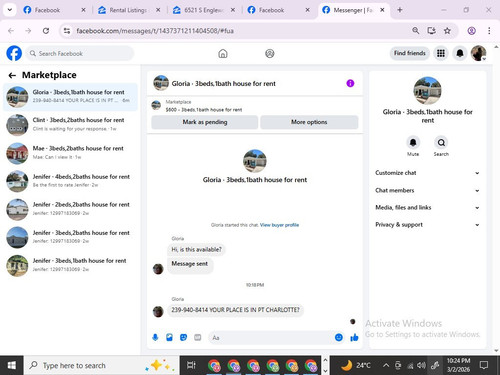The image size is (500, 375).
Task: Switch to the 6521 S Englewood tab
Action: tap(204, 10)
